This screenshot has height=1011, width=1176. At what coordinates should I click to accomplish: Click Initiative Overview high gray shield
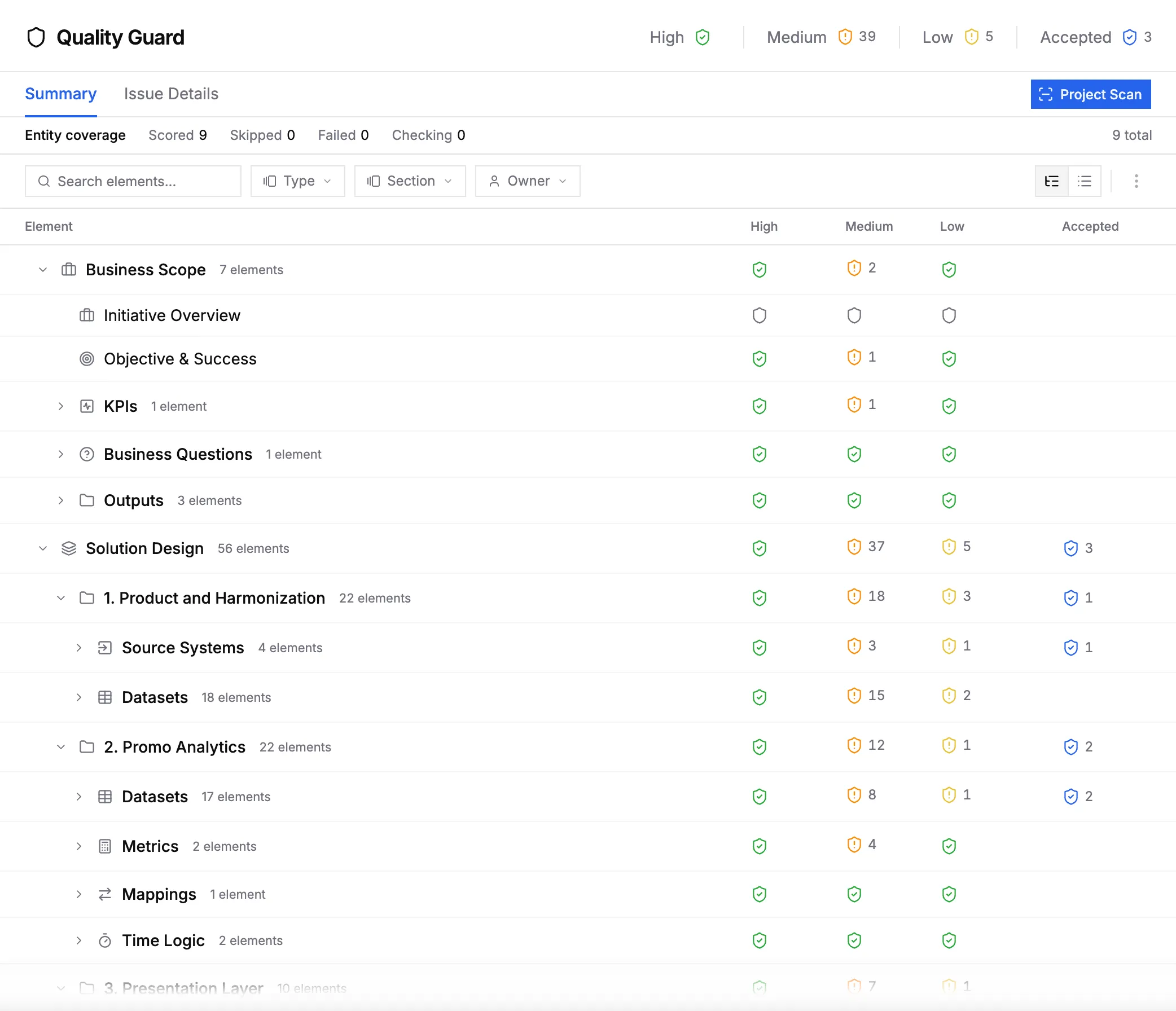pyautogui.click(x=760, y=315)
